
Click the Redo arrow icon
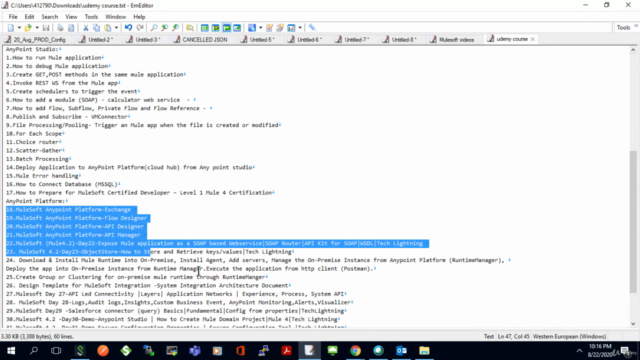pyautogui.click(x=140, y=28)
